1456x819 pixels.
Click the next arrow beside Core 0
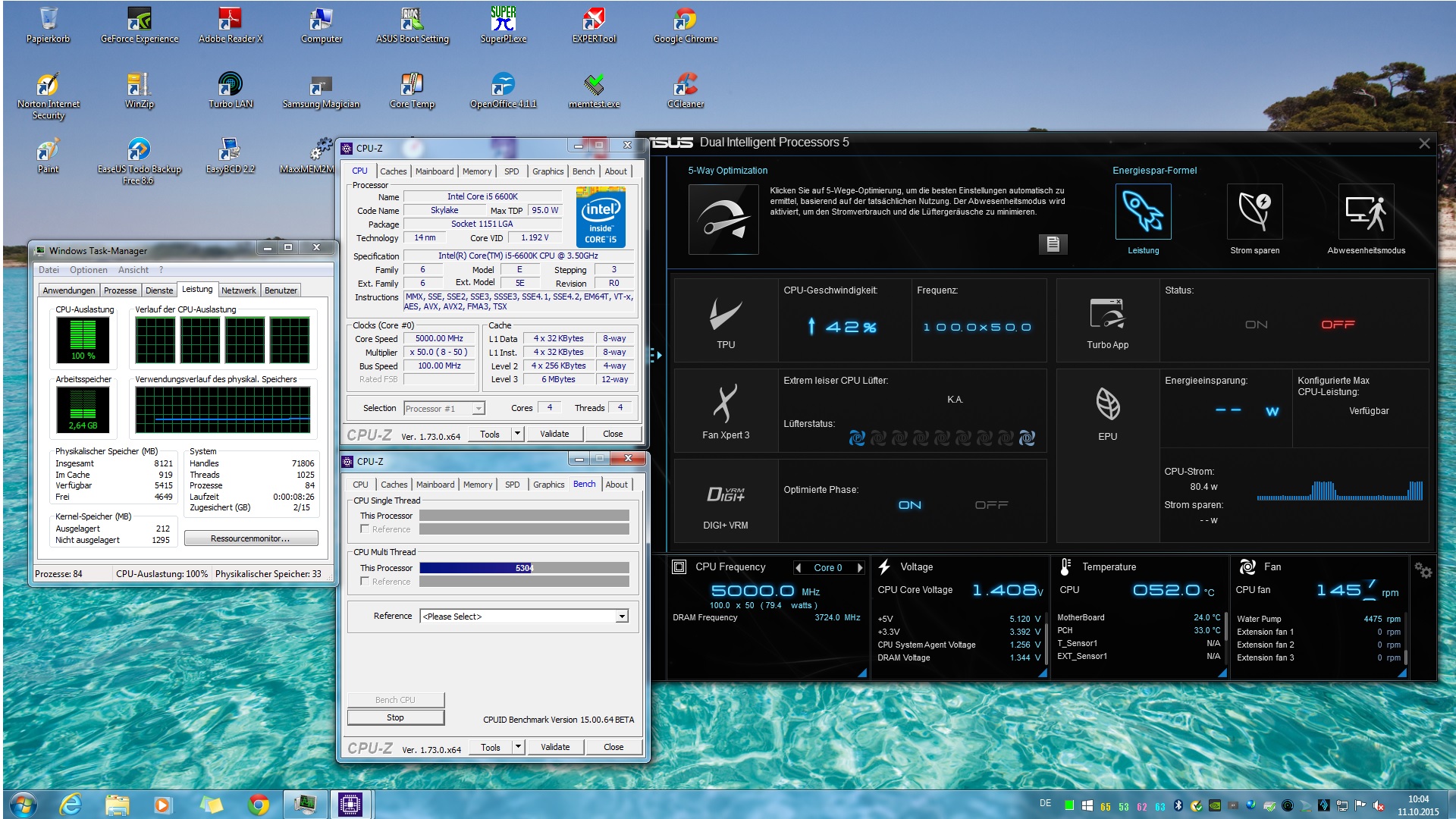coord(859,568)
